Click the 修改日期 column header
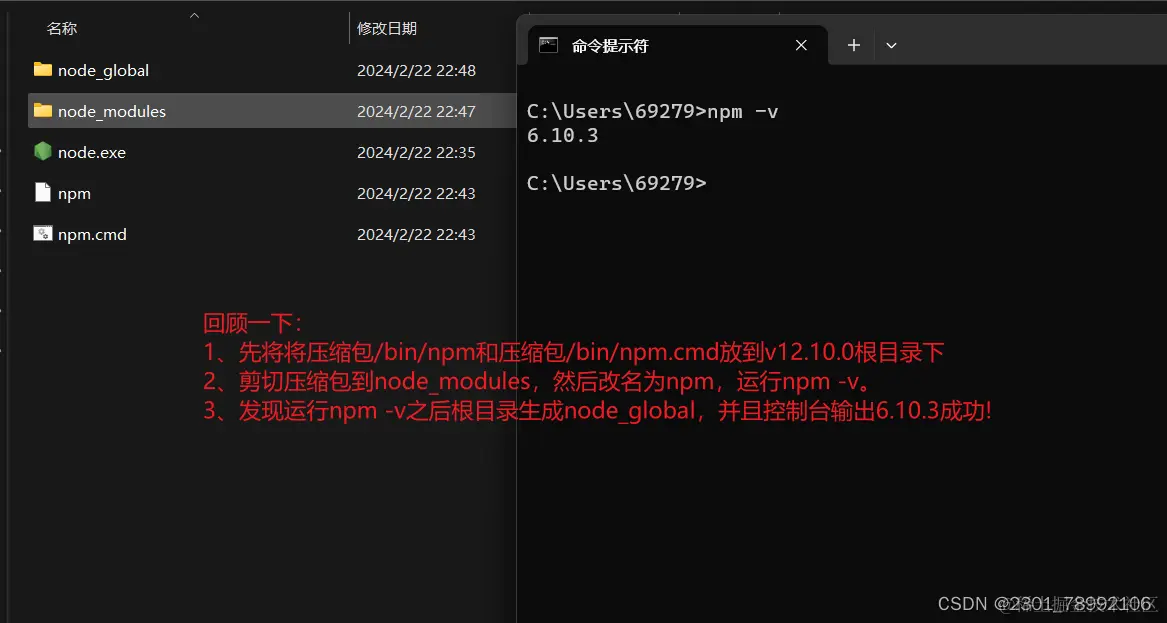1167x623 pixels. point(386,29)
